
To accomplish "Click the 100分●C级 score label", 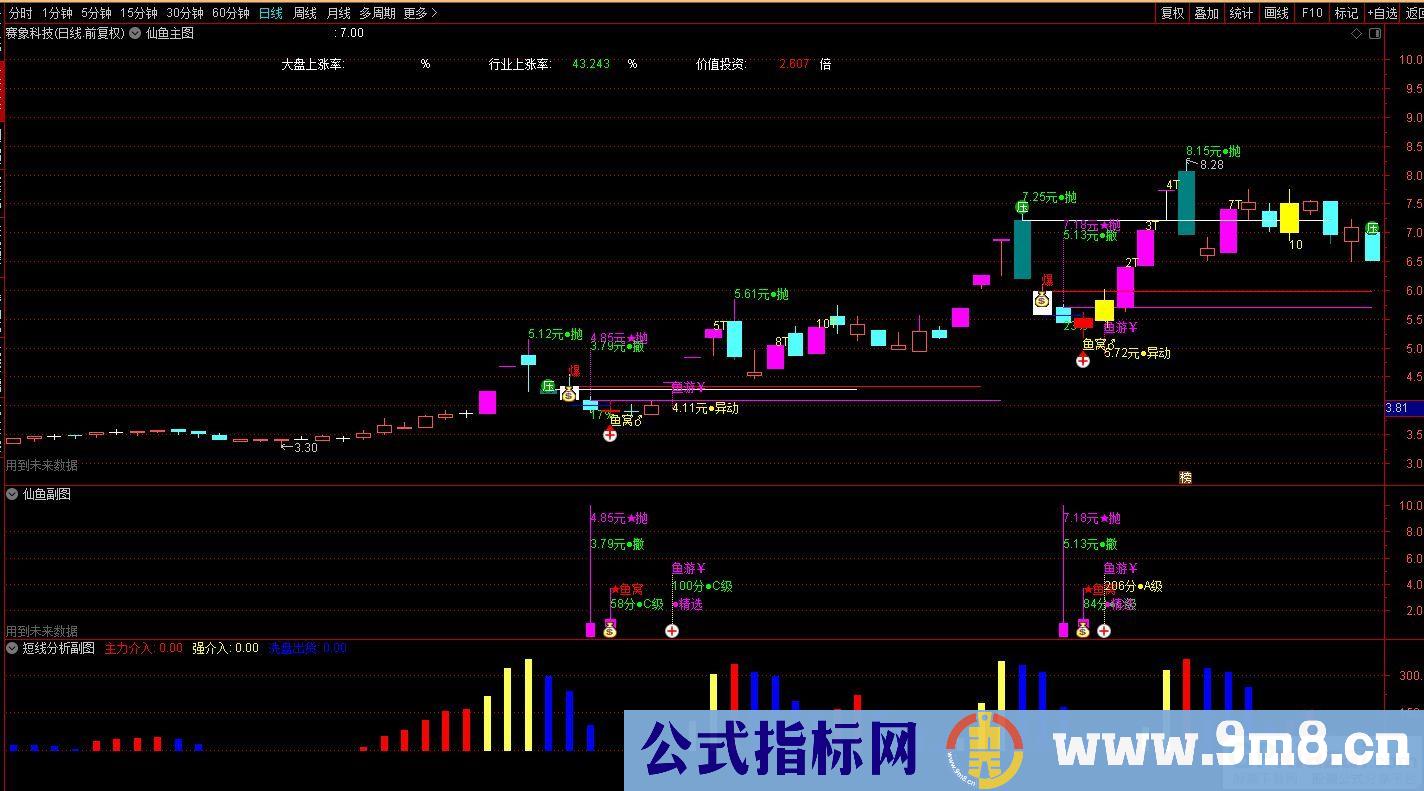I will [702, 586].
